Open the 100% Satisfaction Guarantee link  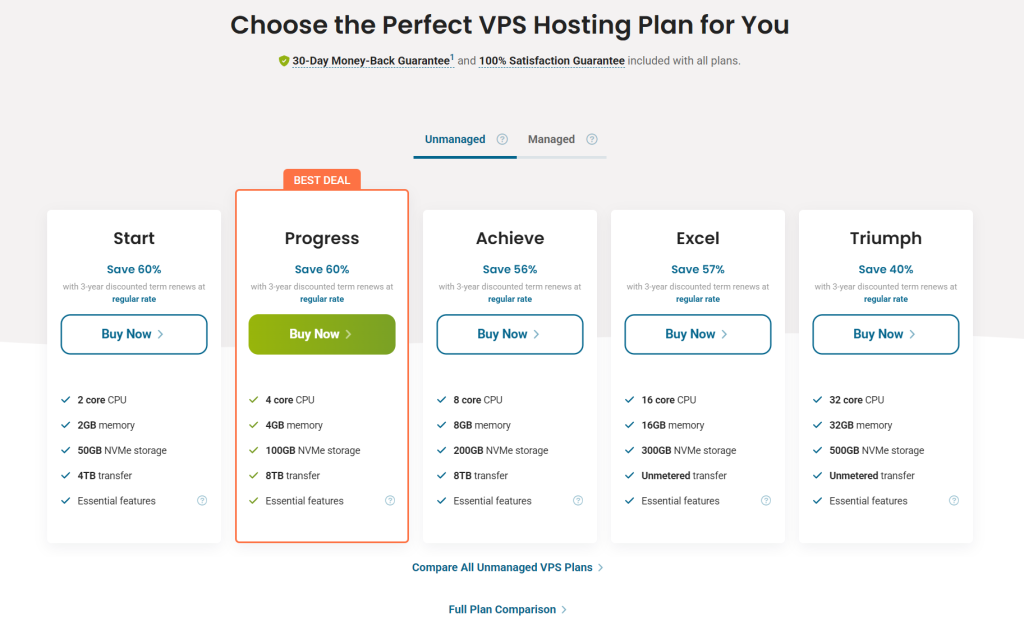[x=552, y=61]
